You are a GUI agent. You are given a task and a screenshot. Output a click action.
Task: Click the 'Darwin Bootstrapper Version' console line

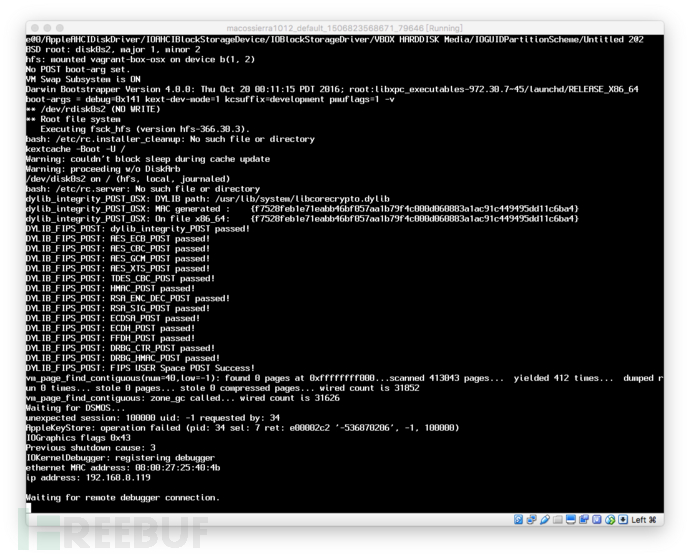point(332,89)
